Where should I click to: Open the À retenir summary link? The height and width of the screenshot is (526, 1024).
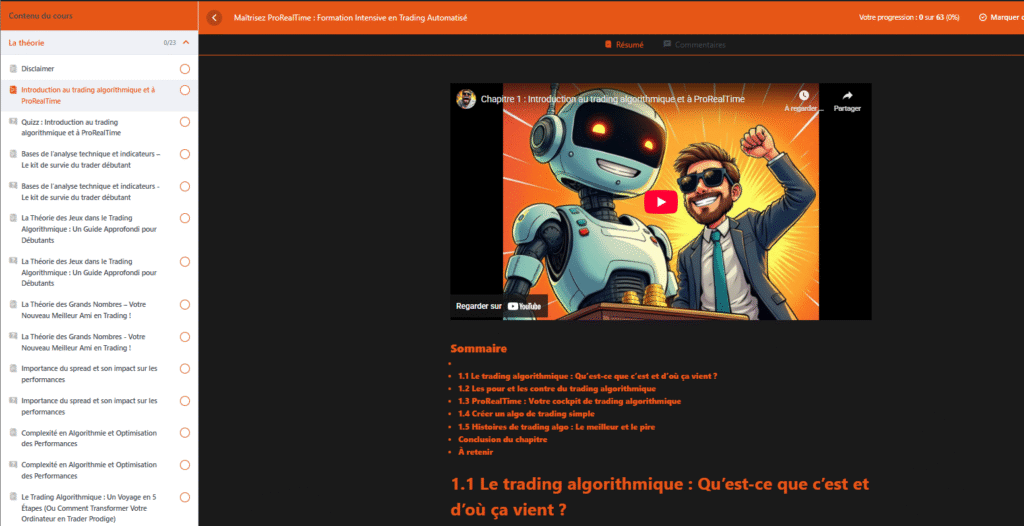coord(474,452)
